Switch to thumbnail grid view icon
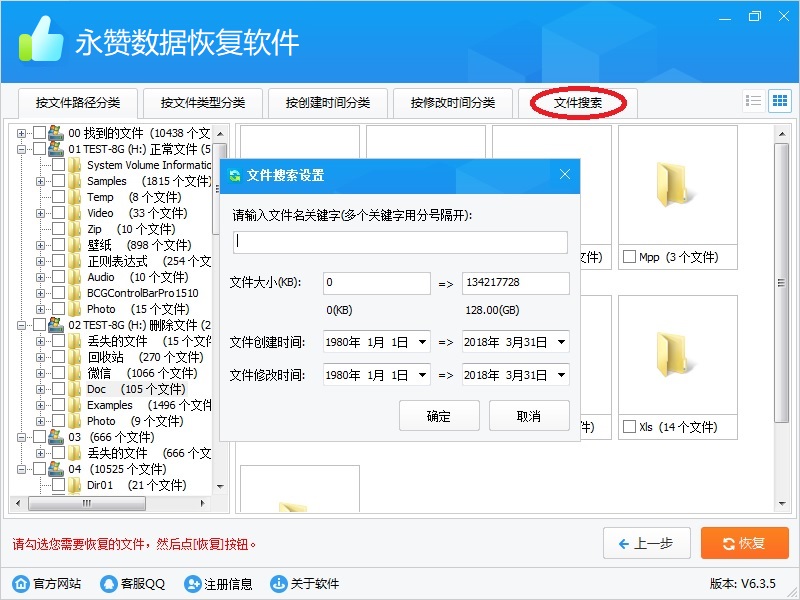Screen dimensions: 800x600 779,101
